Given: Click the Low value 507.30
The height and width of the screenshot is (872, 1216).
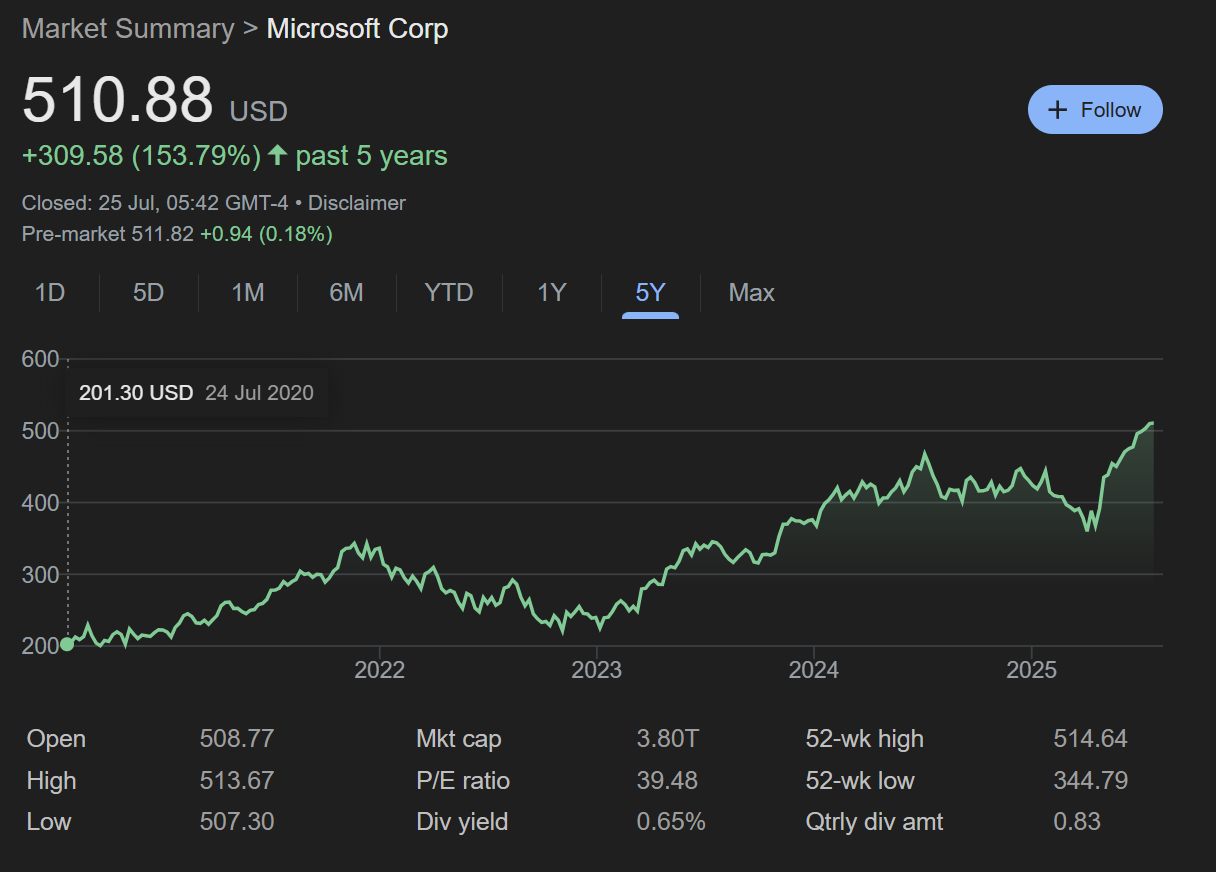Looking at the screenshot, I should click(x=237, y=822).
